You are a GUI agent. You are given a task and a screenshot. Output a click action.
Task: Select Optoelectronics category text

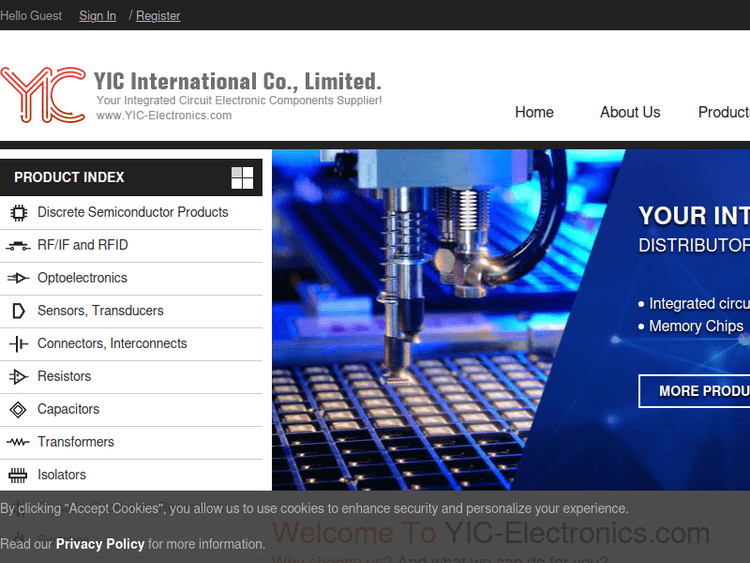tap(82, 278)
